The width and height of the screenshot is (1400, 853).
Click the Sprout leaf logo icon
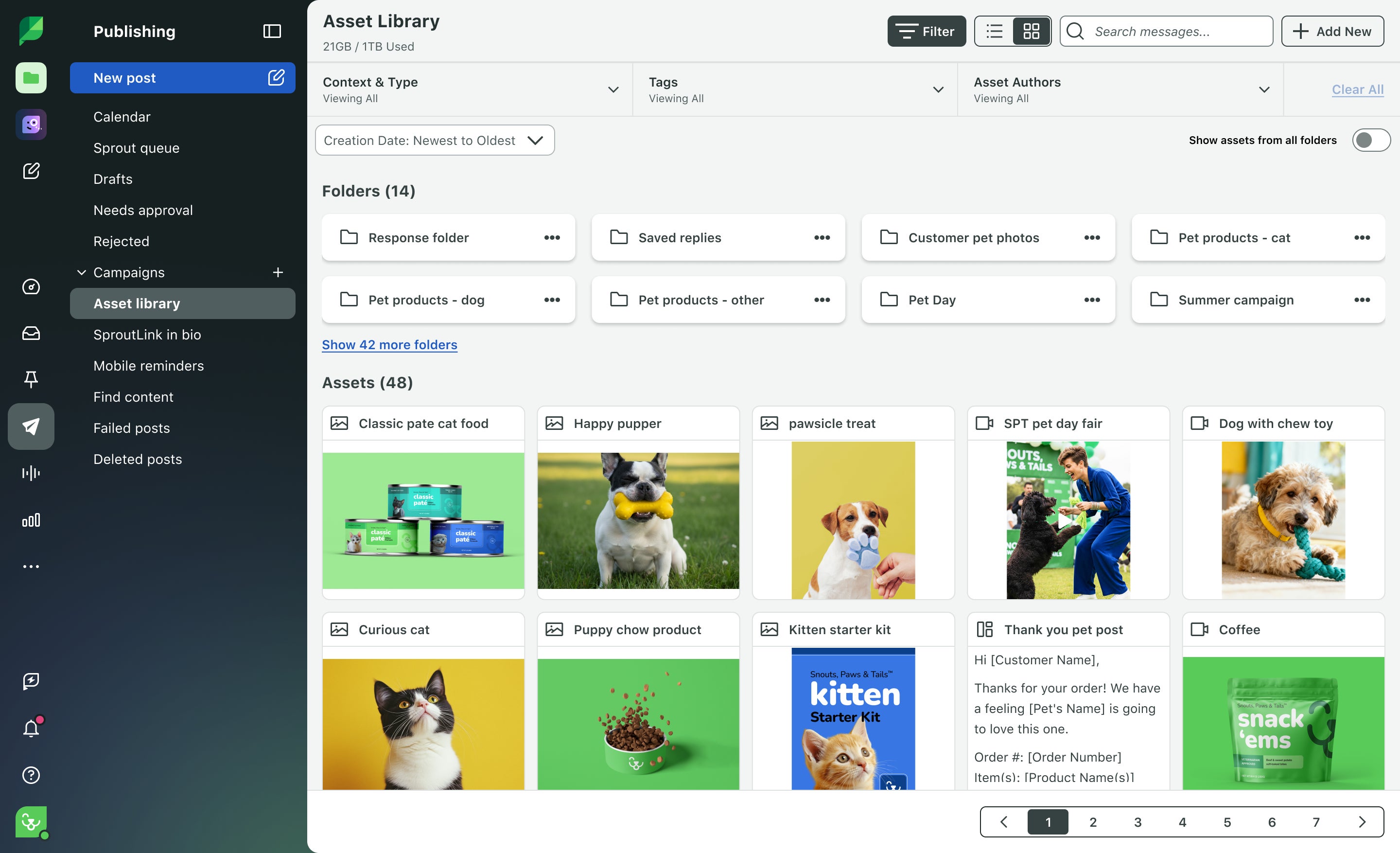(x=31, y=31)
